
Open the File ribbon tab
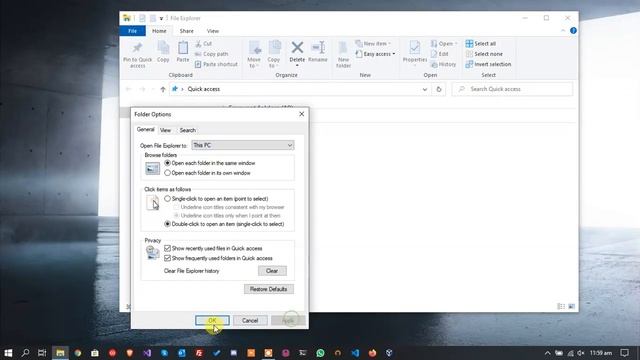tap(132, 31)
